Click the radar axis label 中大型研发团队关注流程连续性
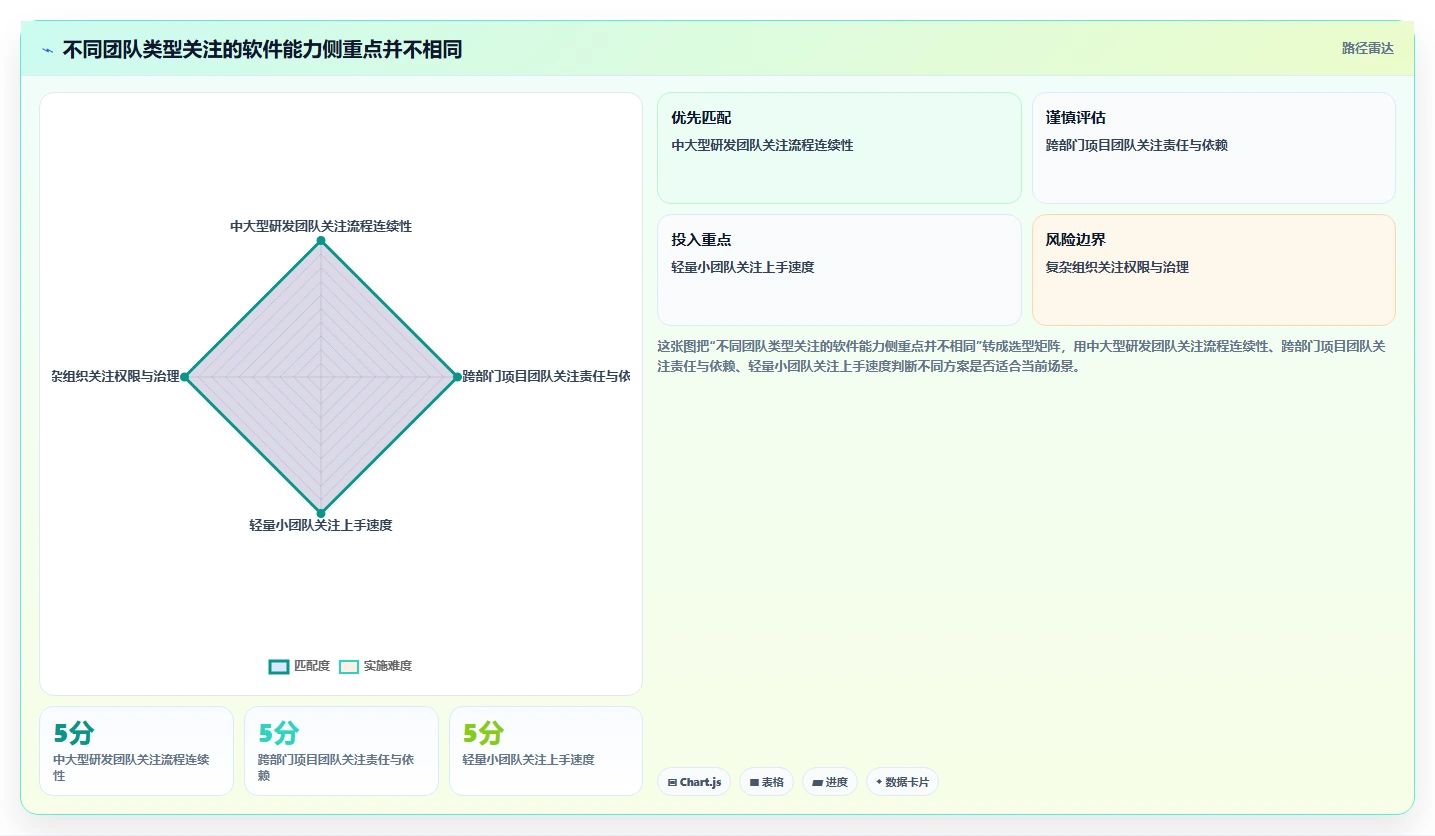The width and height of the screenshot is (1435, 836). coord(321,226)
